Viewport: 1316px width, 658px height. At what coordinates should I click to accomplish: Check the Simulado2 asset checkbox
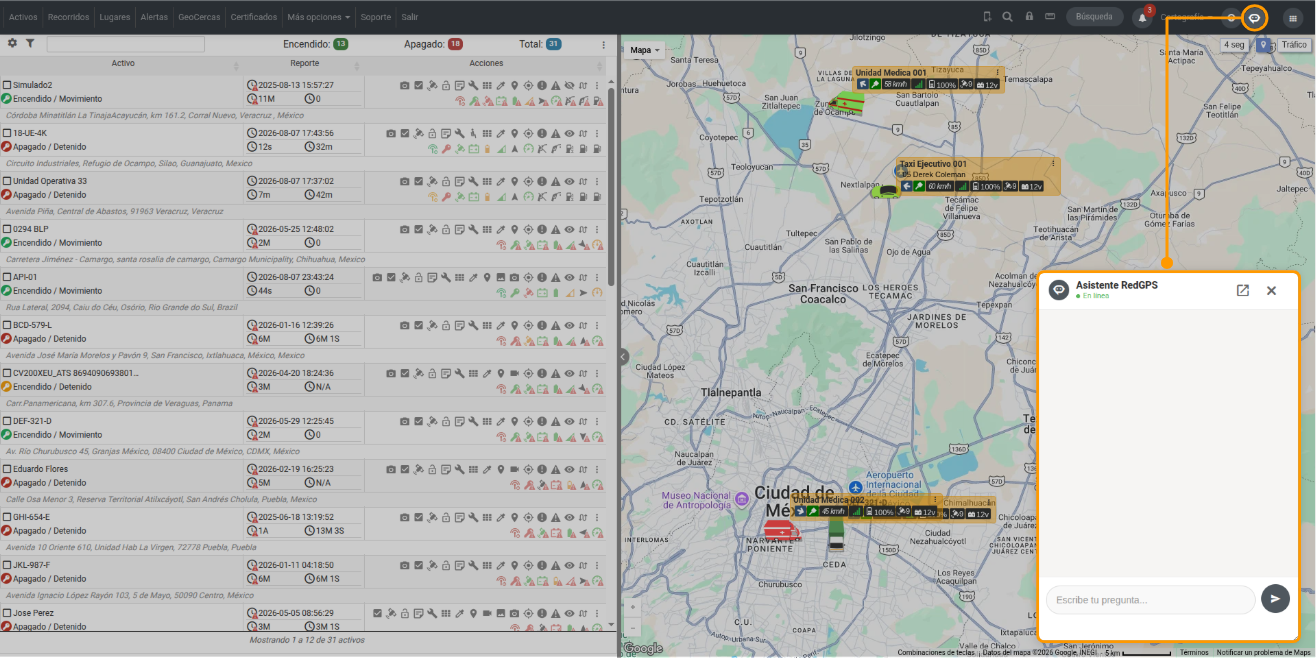tap(7, 85)
